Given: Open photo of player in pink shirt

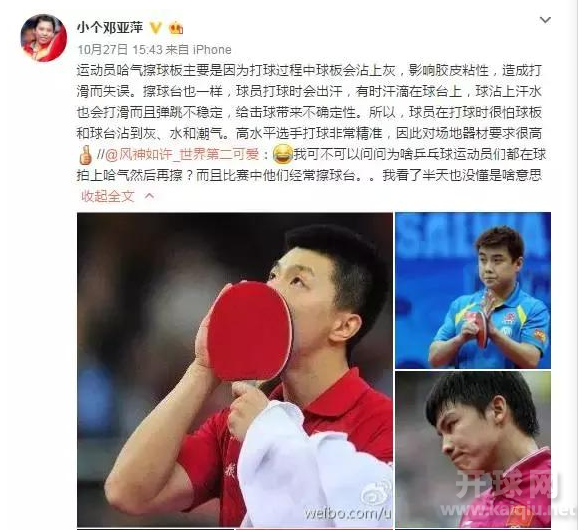Looking at the screenshot, I should tap(473, 449).
